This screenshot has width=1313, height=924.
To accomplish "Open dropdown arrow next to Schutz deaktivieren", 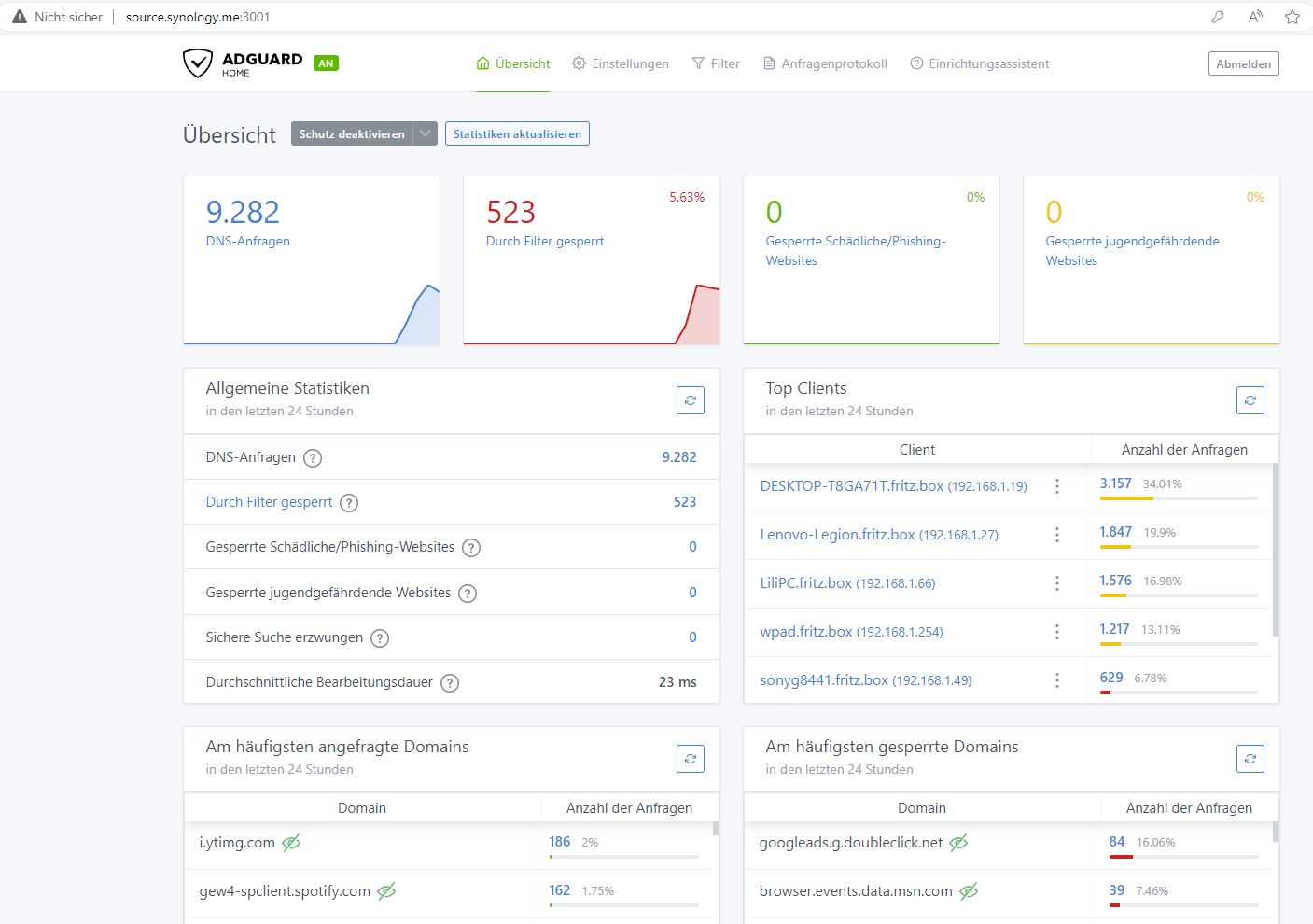I will [425, 133].
